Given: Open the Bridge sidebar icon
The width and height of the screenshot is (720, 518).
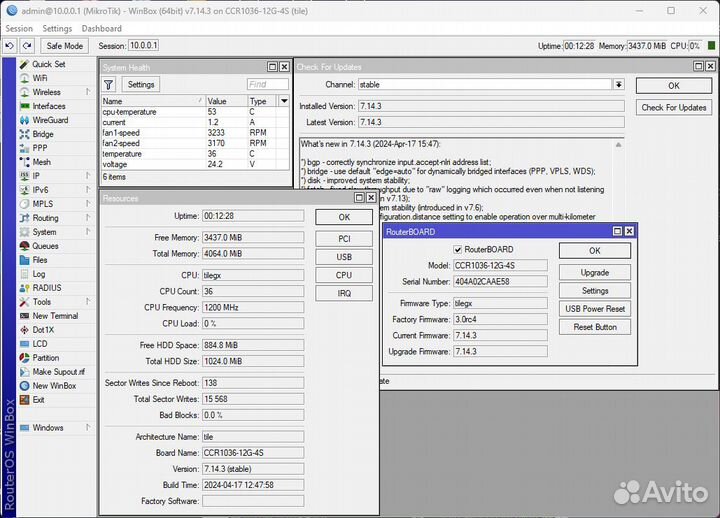Looking at the screenshot, I should point(24,134).
